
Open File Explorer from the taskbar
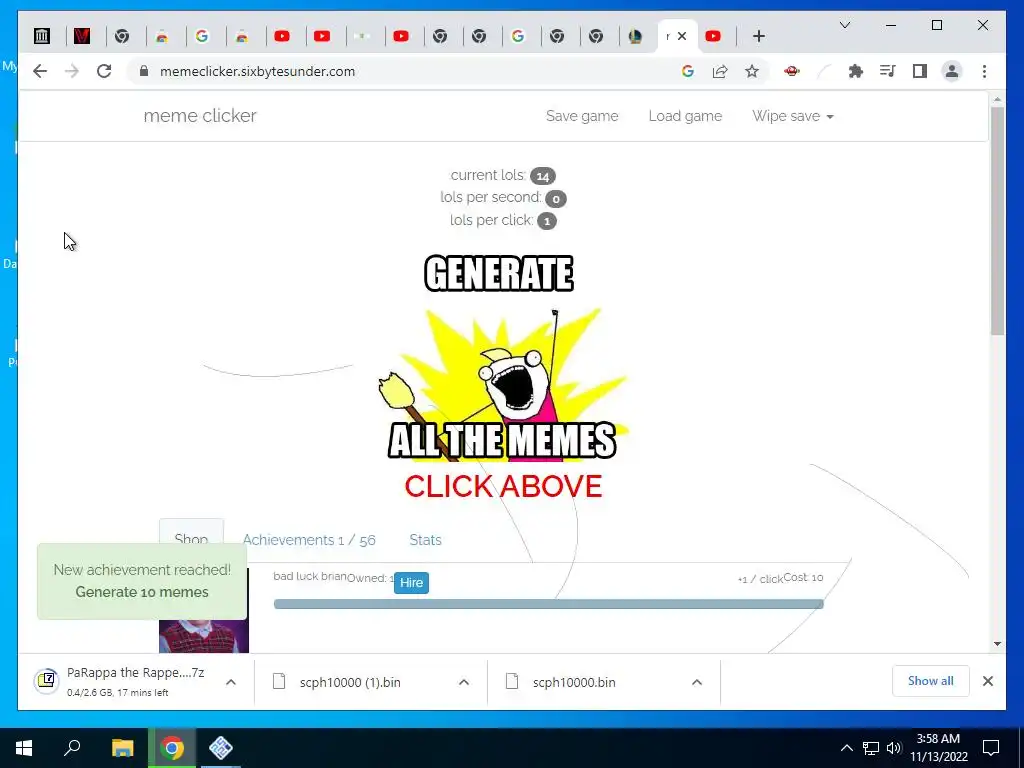(x=122, y=748)
